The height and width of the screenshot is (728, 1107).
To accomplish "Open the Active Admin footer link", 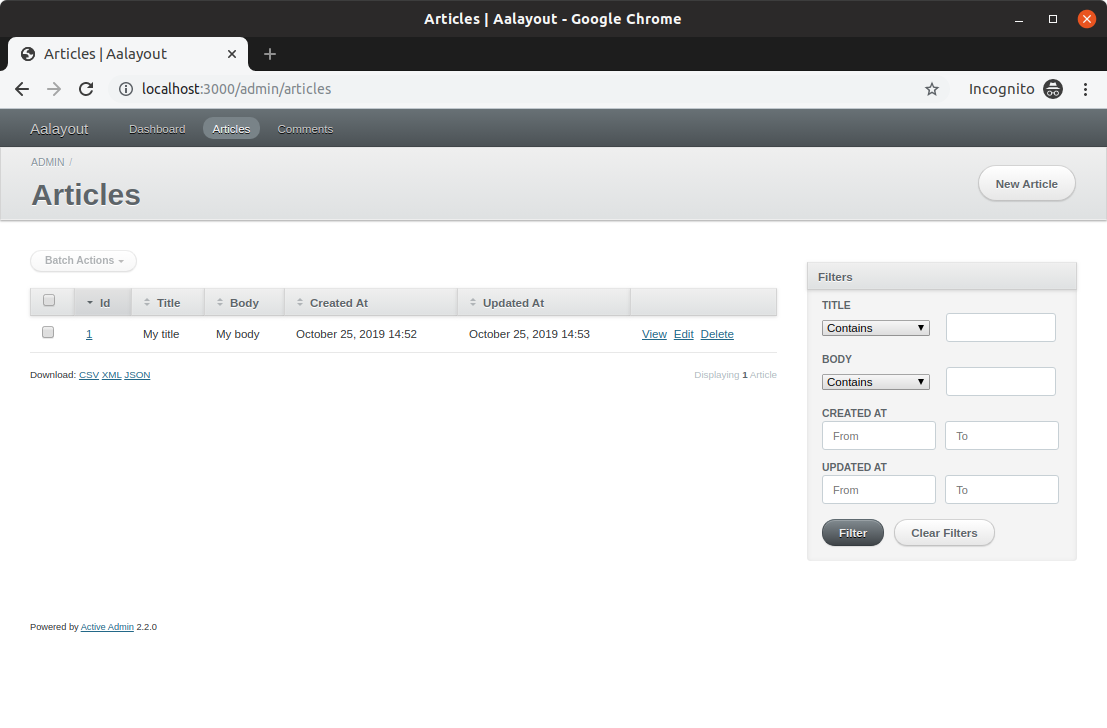I will click(107, 627).
